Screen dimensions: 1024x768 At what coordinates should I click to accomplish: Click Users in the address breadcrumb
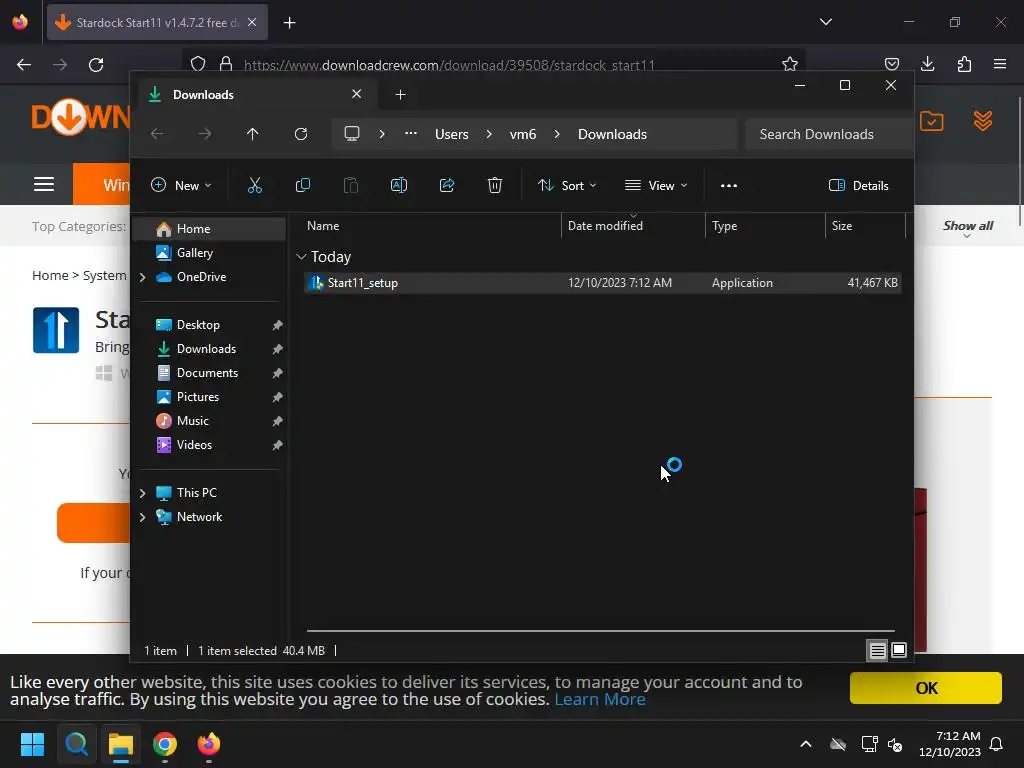click(x=451, y=134)
